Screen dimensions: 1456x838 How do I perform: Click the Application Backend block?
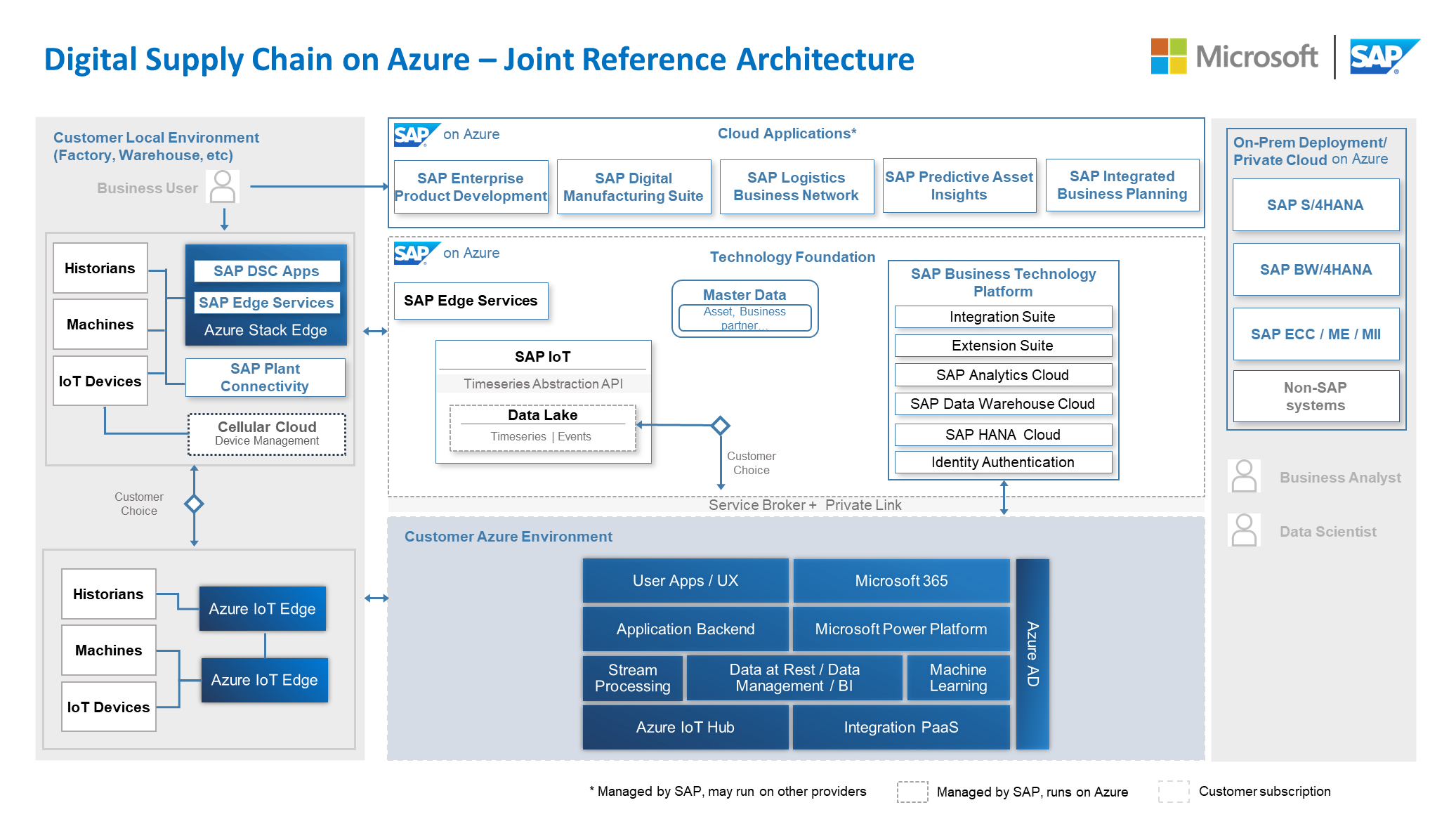tap(686, 629)
